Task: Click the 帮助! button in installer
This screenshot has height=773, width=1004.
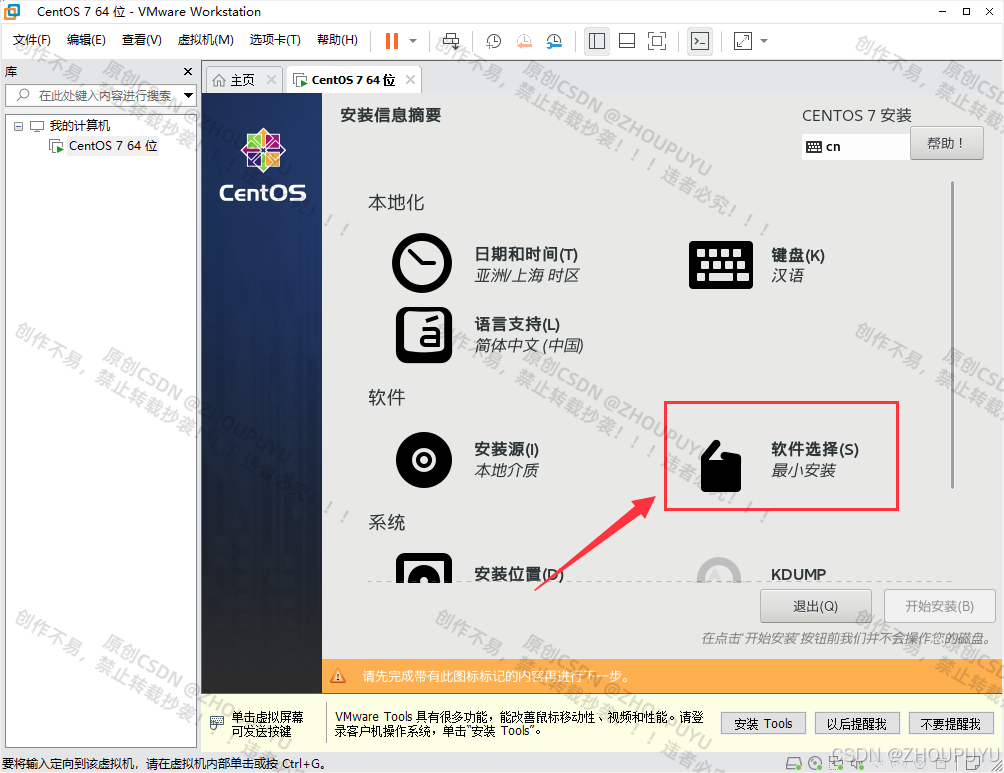Action: click(946, 143)
